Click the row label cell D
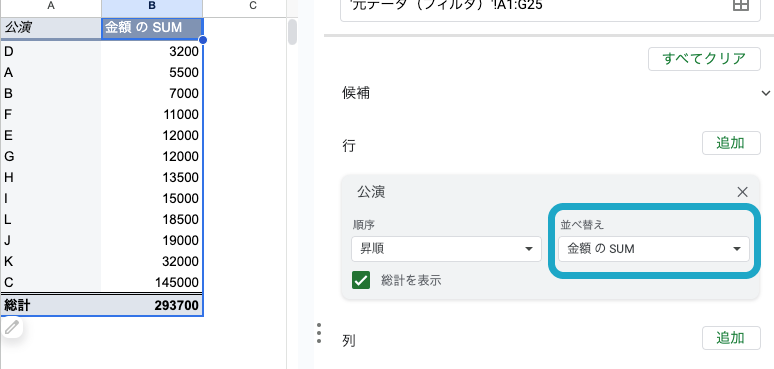Viewport: 774px width, 369px height. [51, 51]
